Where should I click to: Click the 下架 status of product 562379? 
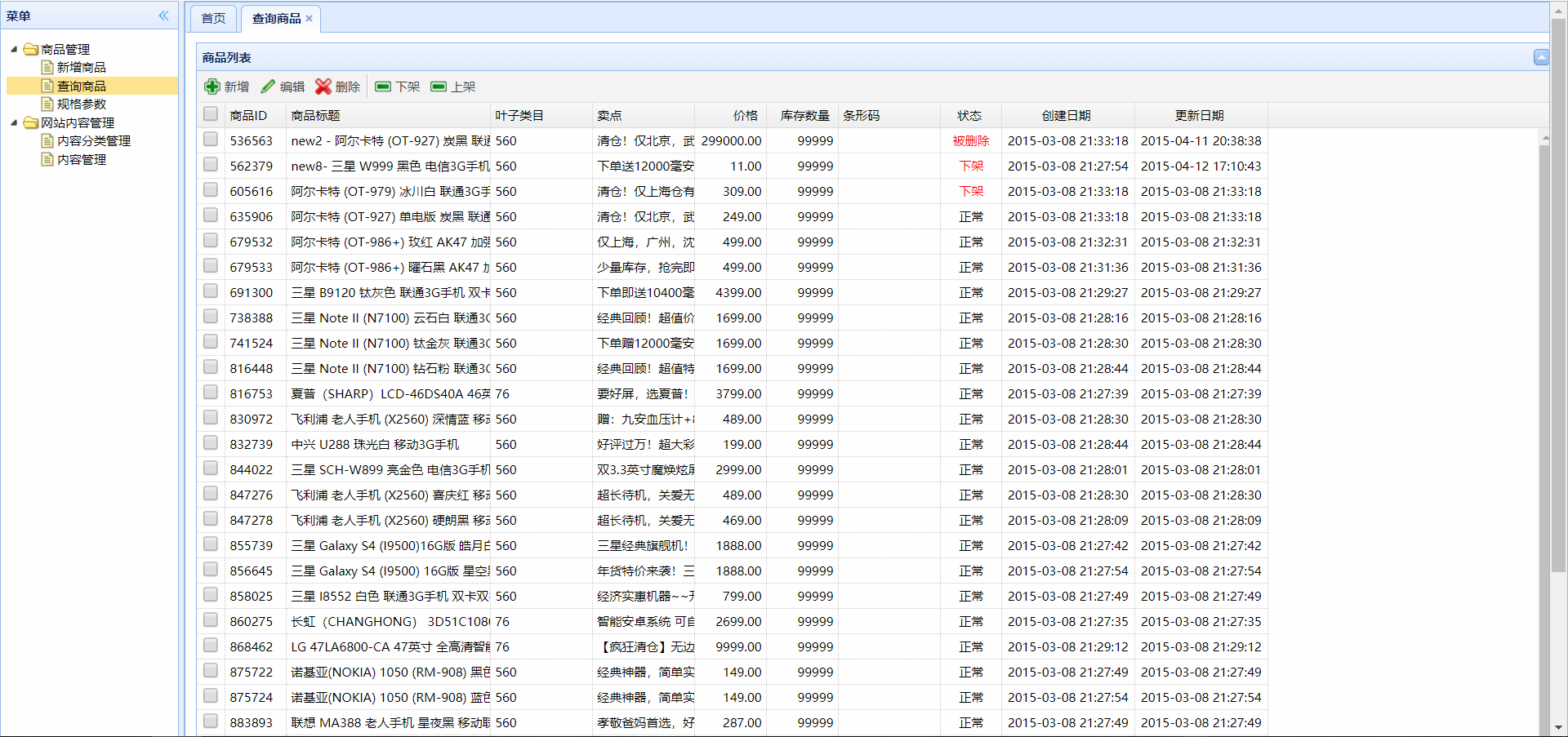[971, 166]
